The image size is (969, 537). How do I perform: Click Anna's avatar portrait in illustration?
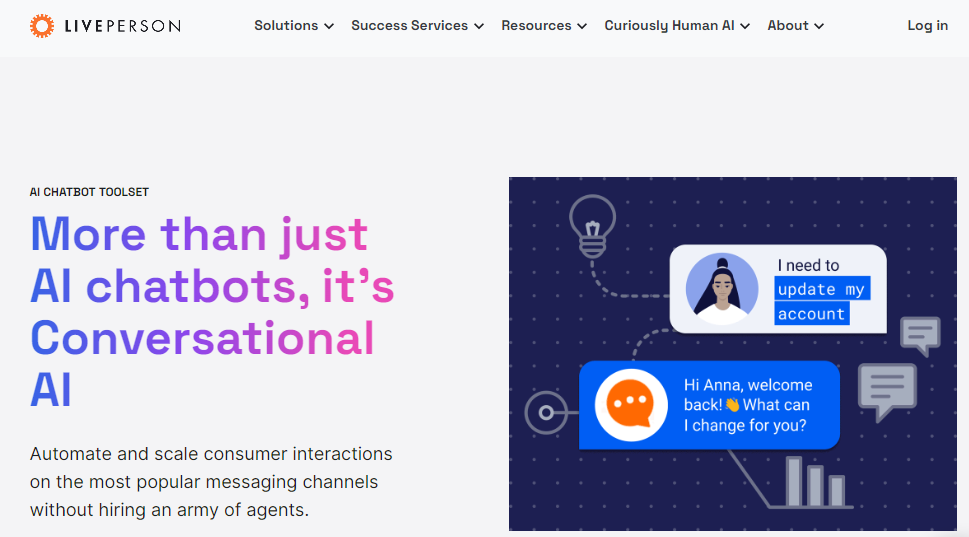pos(722,289)
